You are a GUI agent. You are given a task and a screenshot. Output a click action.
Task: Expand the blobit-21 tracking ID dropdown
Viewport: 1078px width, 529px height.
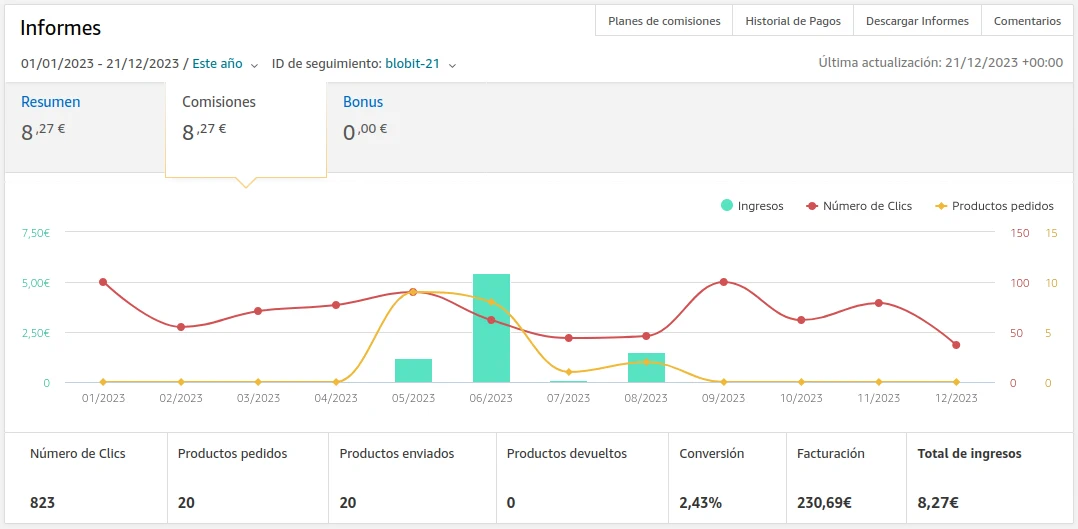[x=421, y=64]
